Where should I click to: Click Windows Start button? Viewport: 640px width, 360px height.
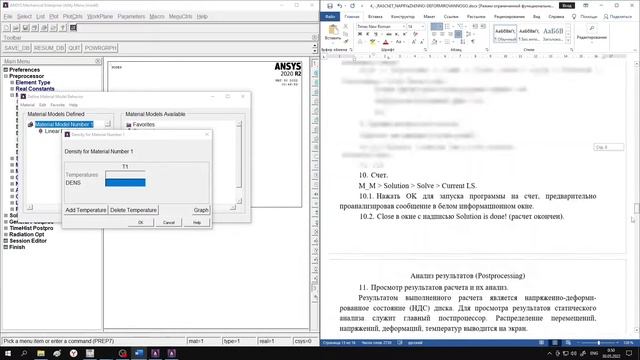point(8,353)
